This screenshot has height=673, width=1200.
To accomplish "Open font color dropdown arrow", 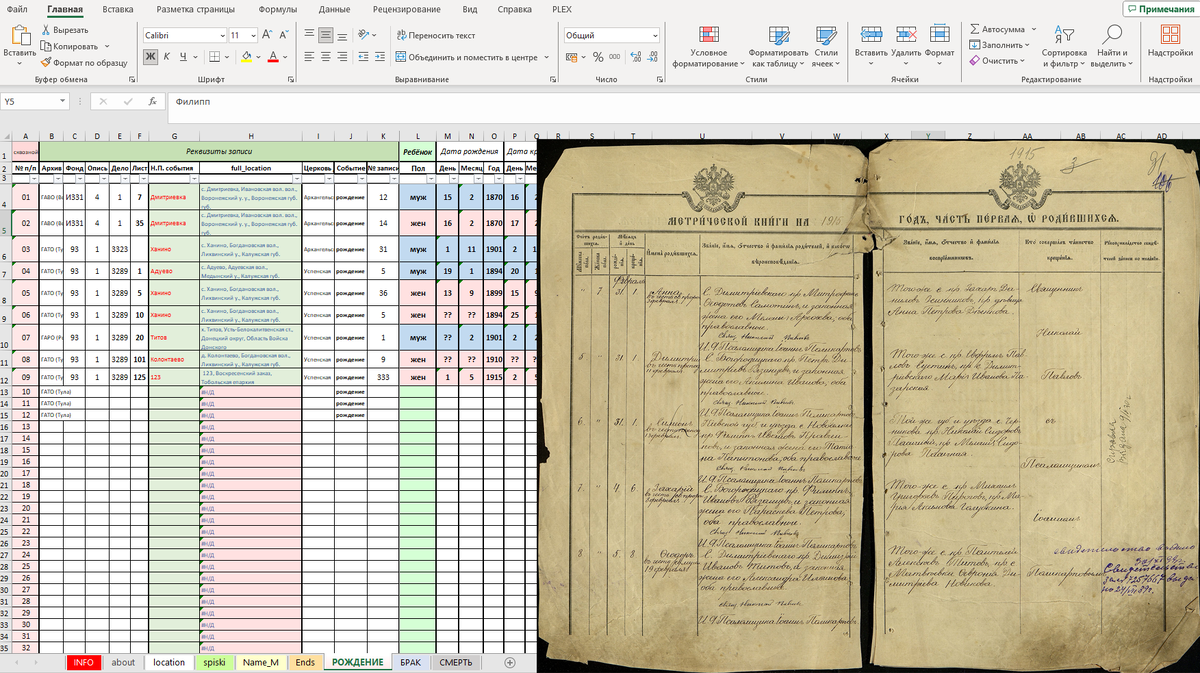I will point(286,56).
